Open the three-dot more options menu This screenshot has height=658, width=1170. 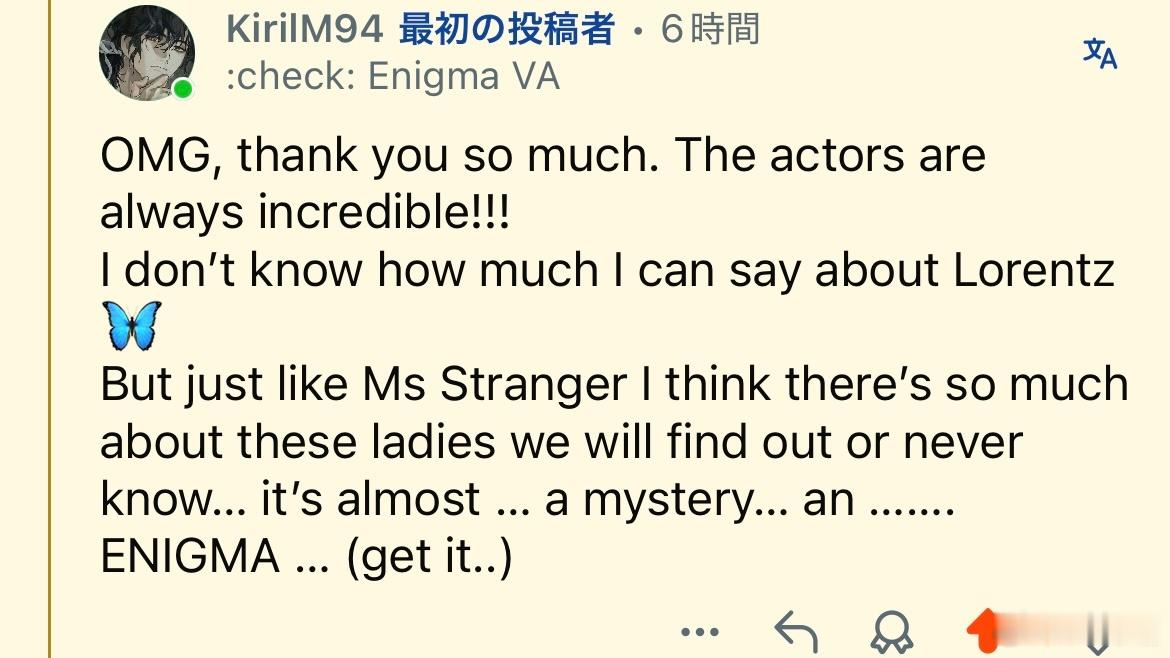pos(700,632)
